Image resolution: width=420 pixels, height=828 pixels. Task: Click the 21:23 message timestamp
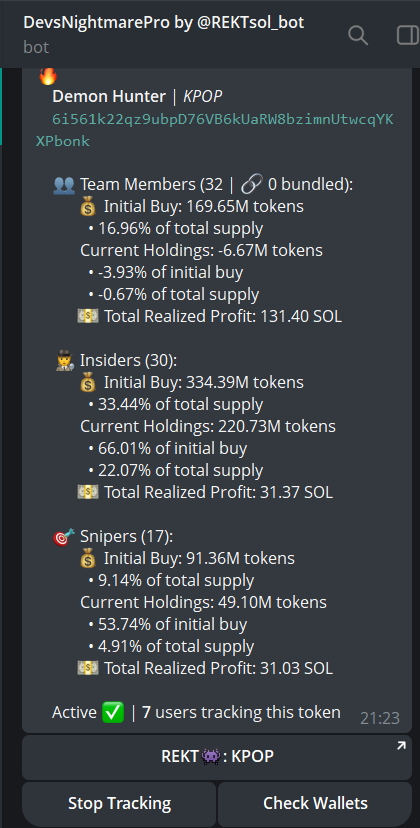click(x=380, y=718)
